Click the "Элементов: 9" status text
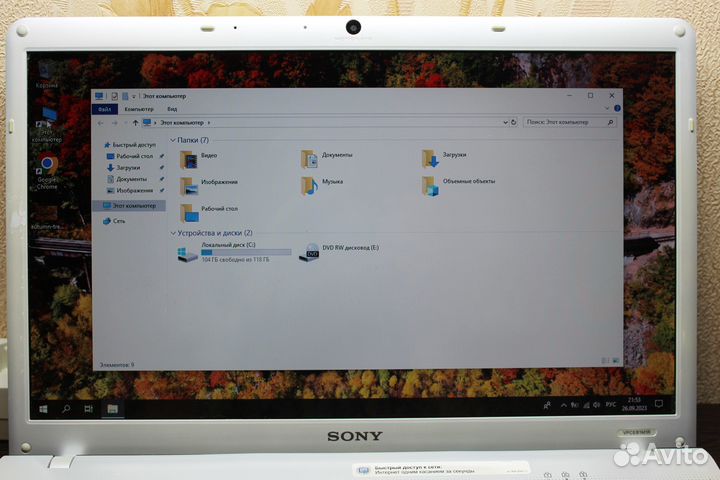The width and height of the screenshot is (720, 480). [x=117, y=365]
